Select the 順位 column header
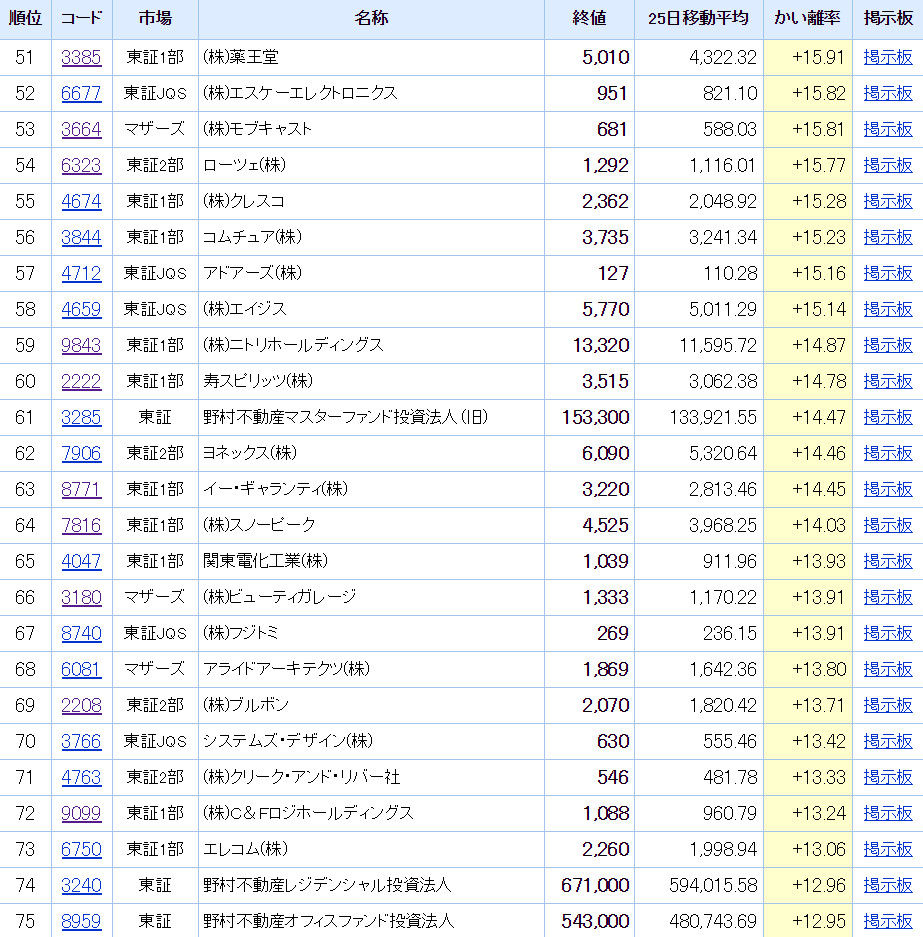 pyautogui.click(x=25, y=19)
